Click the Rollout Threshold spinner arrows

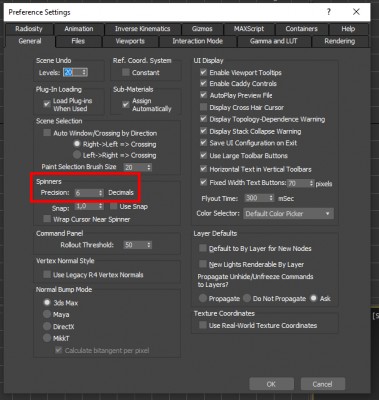click(149, 245)
